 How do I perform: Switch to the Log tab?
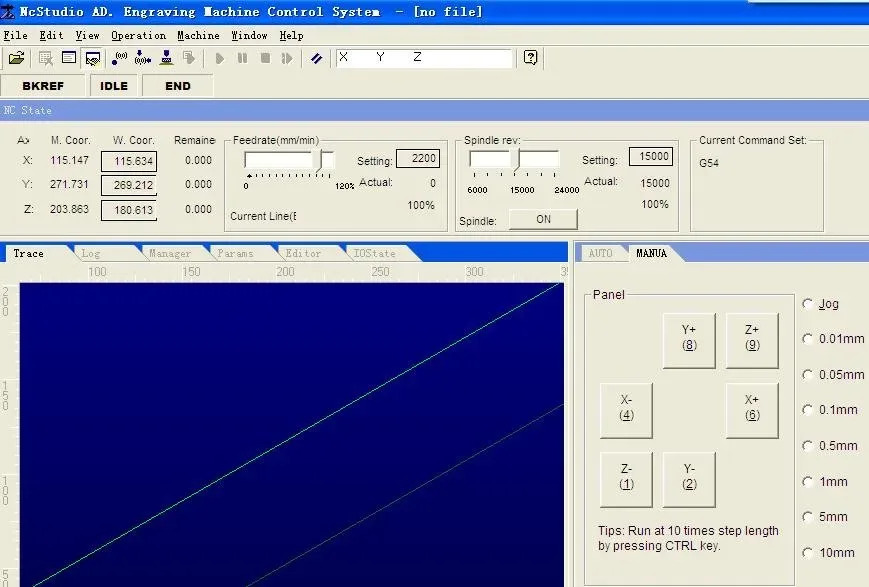[91, 253]
